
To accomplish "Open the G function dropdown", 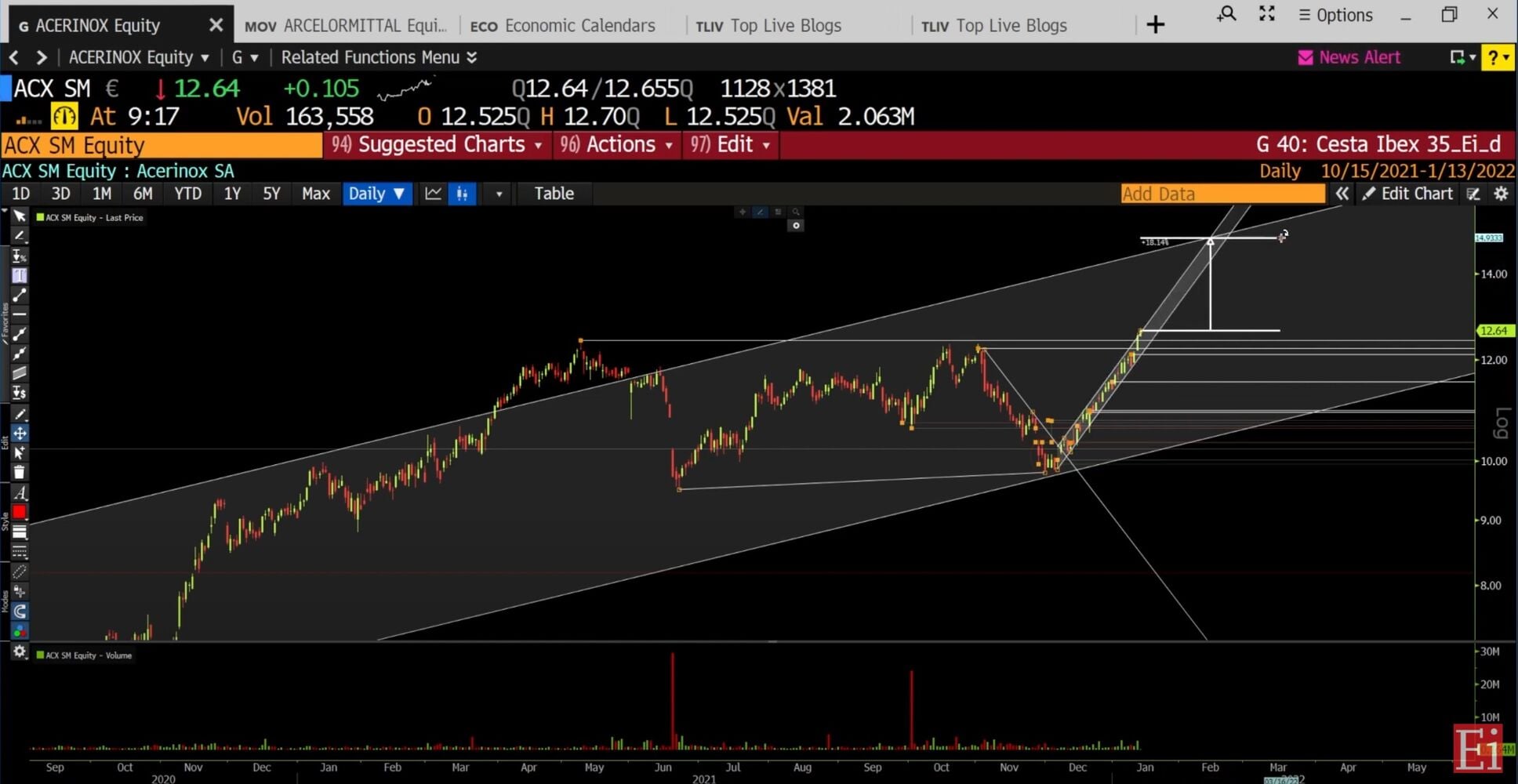I will click(245, 57).
